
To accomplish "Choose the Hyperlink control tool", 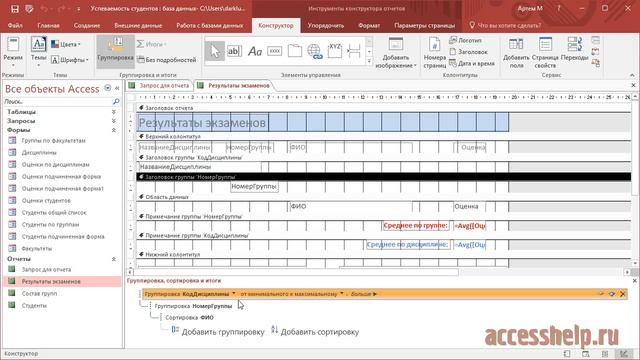I will 315,51.
